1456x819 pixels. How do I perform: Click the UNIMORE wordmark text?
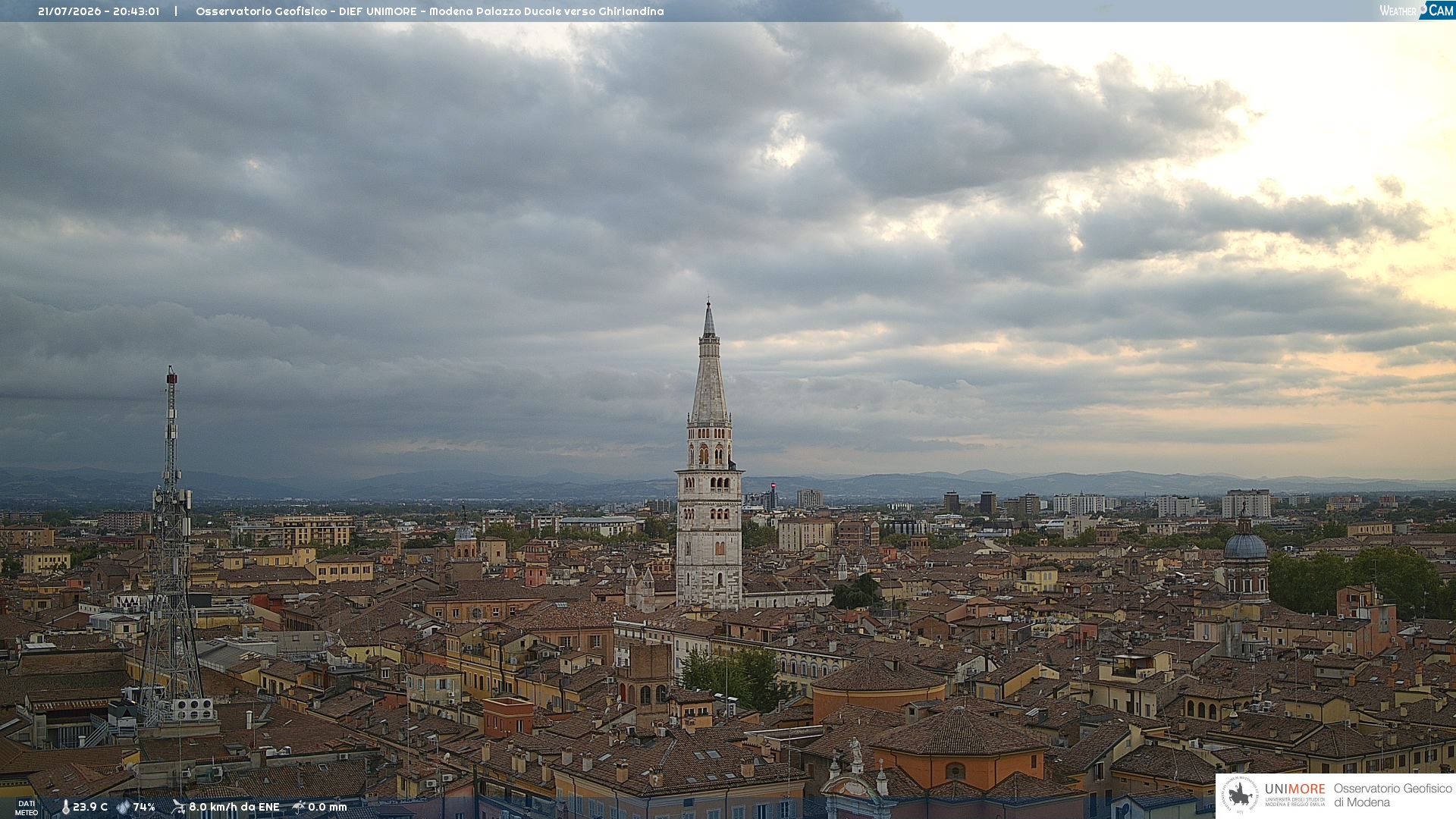(1295, 789)
